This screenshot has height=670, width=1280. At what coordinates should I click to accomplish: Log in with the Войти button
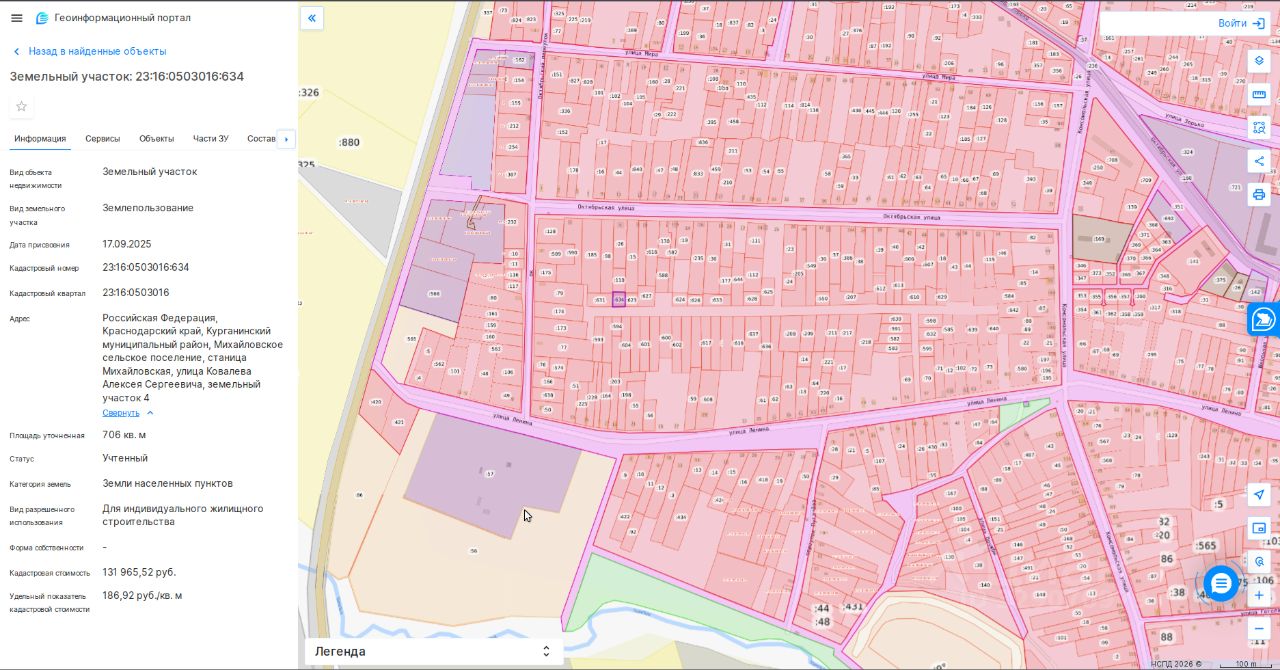(1241, 23)
